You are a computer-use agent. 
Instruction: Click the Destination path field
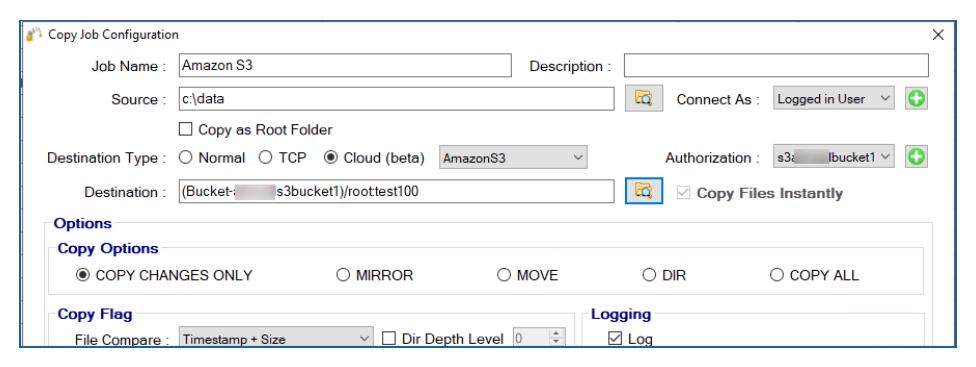click(396, 192)
